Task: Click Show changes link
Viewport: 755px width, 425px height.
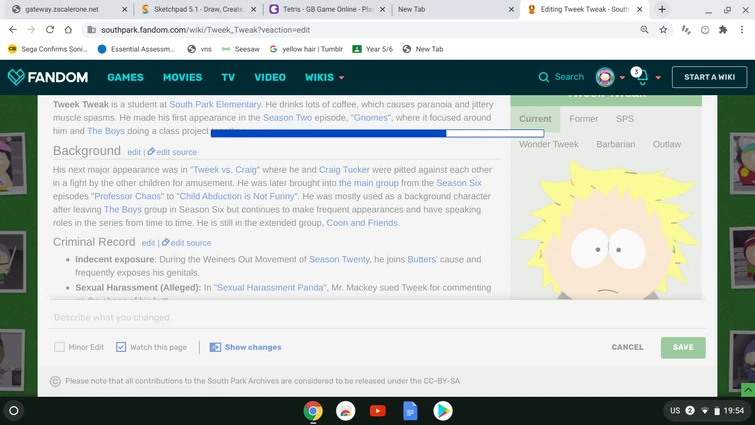Action: tap(253, 347)
